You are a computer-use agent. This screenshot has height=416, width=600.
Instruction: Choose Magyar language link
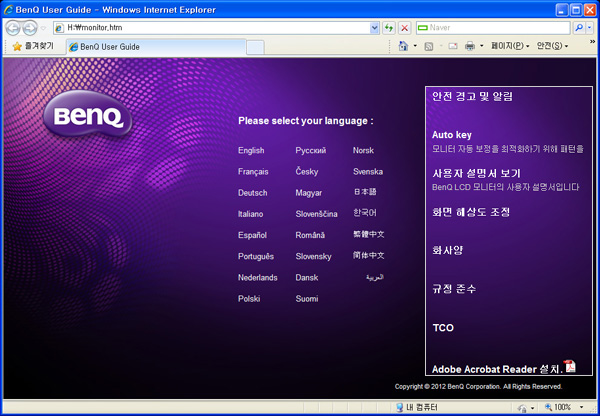308,193
